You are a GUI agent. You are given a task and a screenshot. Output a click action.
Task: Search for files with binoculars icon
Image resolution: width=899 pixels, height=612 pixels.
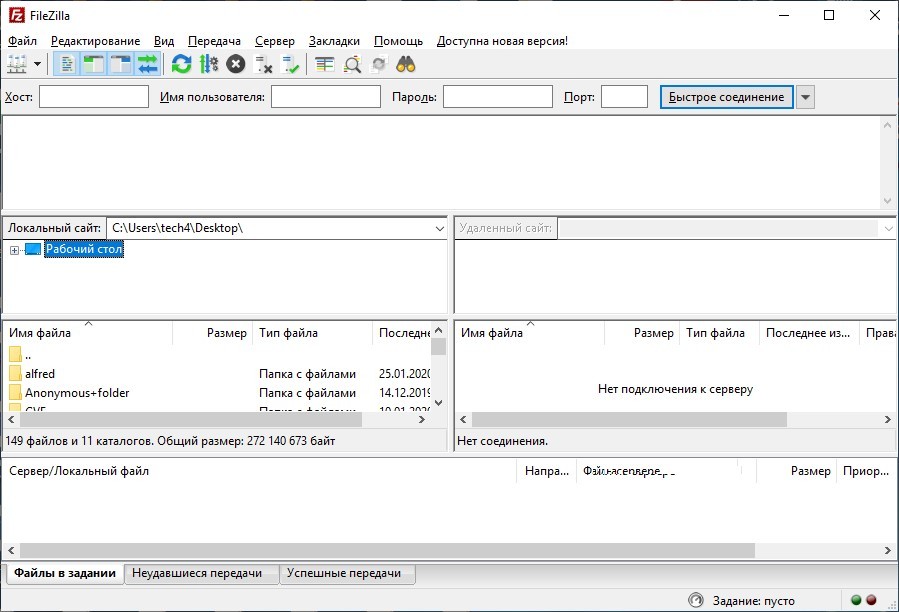pyautogui.click(x=406, y=64)
